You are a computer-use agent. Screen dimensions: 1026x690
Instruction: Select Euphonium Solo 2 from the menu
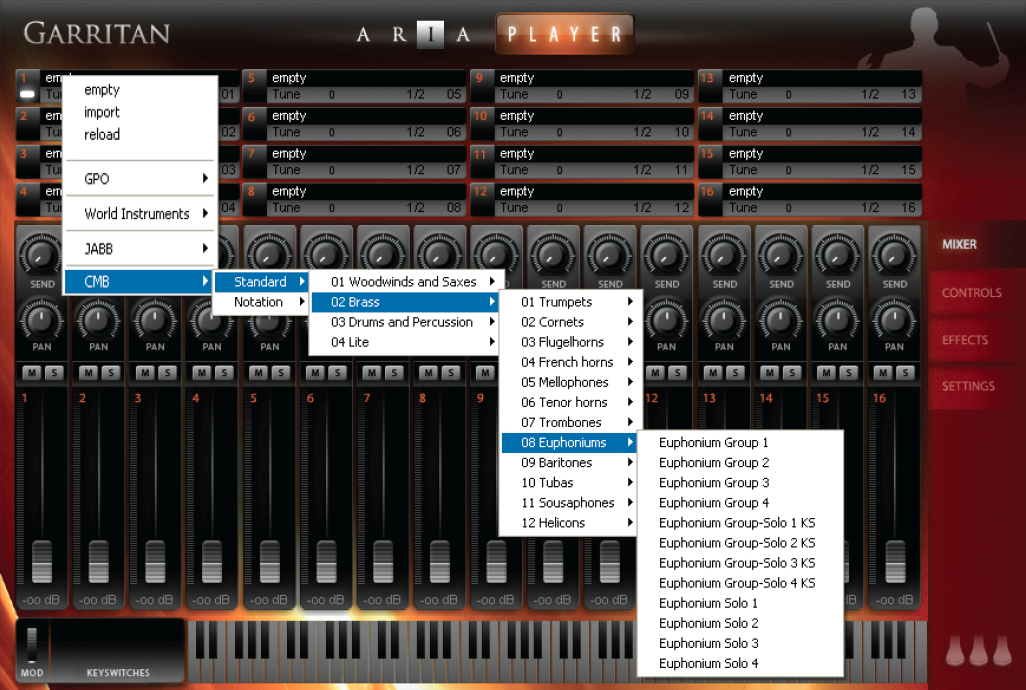click(708, 623)
